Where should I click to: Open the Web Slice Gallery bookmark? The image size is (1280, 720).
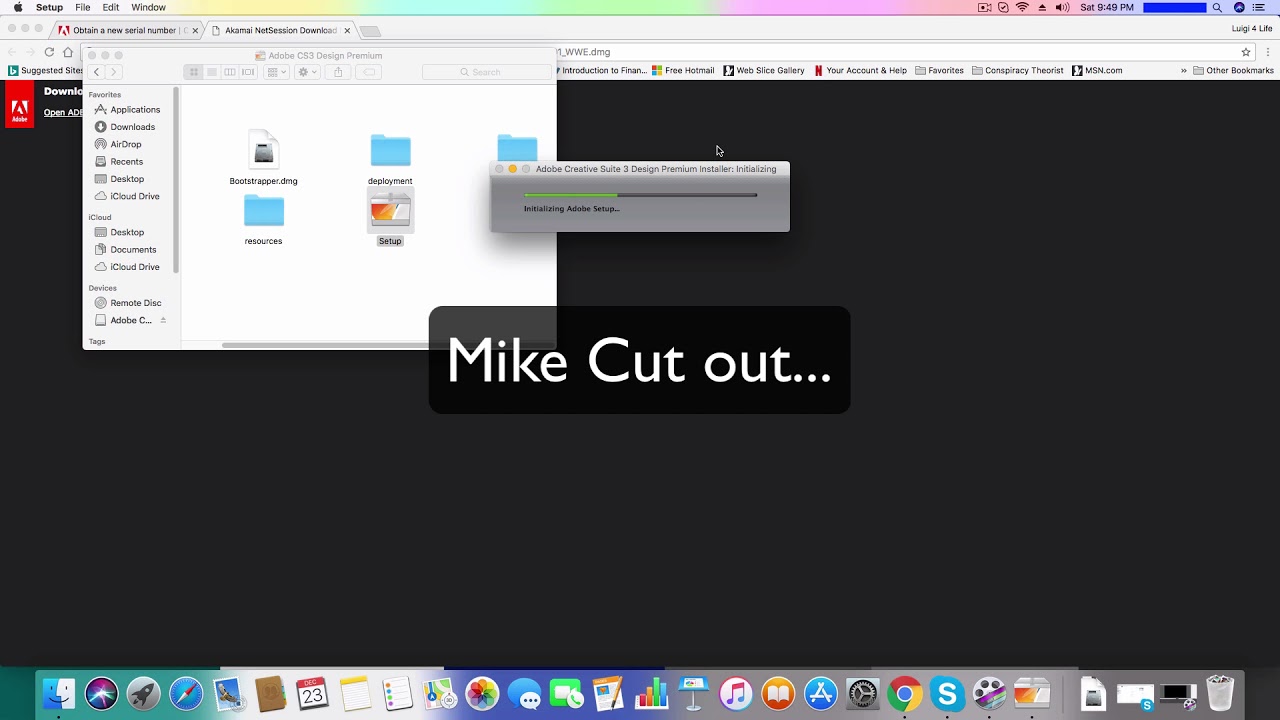click(x=764, y=71)
